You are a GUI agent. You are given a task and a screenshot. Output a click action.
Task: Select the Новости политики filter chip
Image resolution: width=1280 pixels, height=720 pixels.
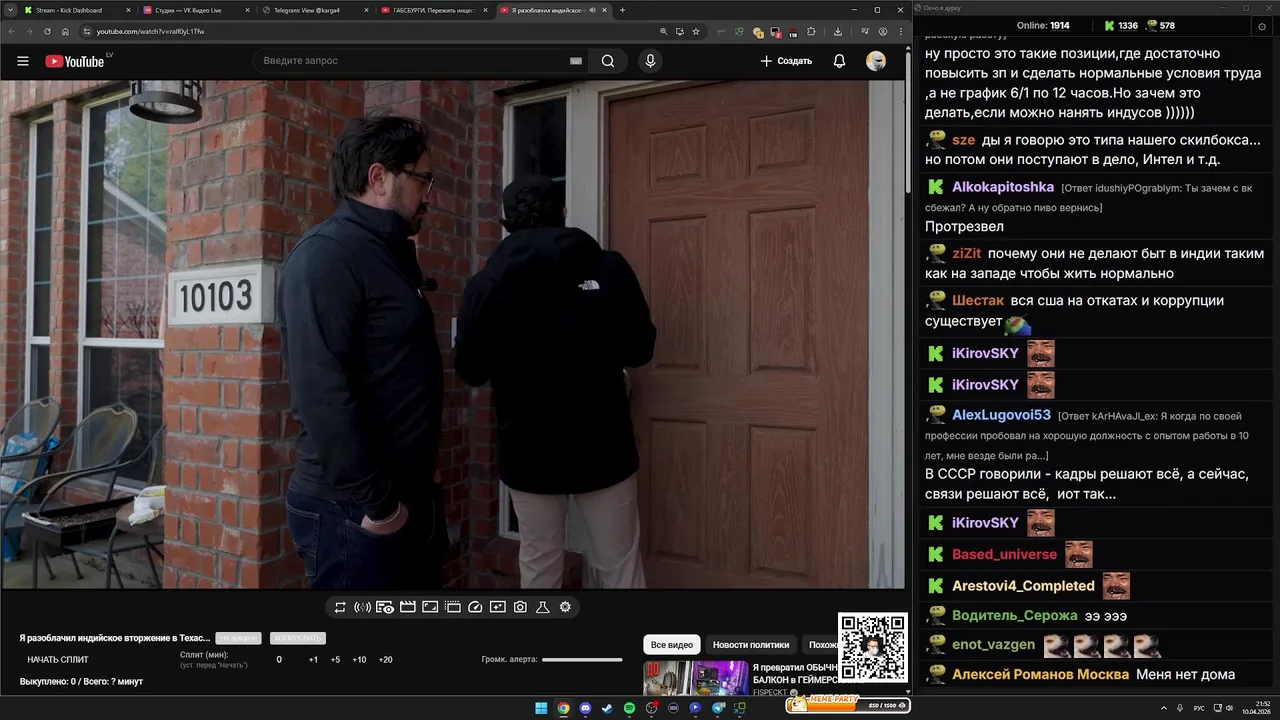point(751,645)
